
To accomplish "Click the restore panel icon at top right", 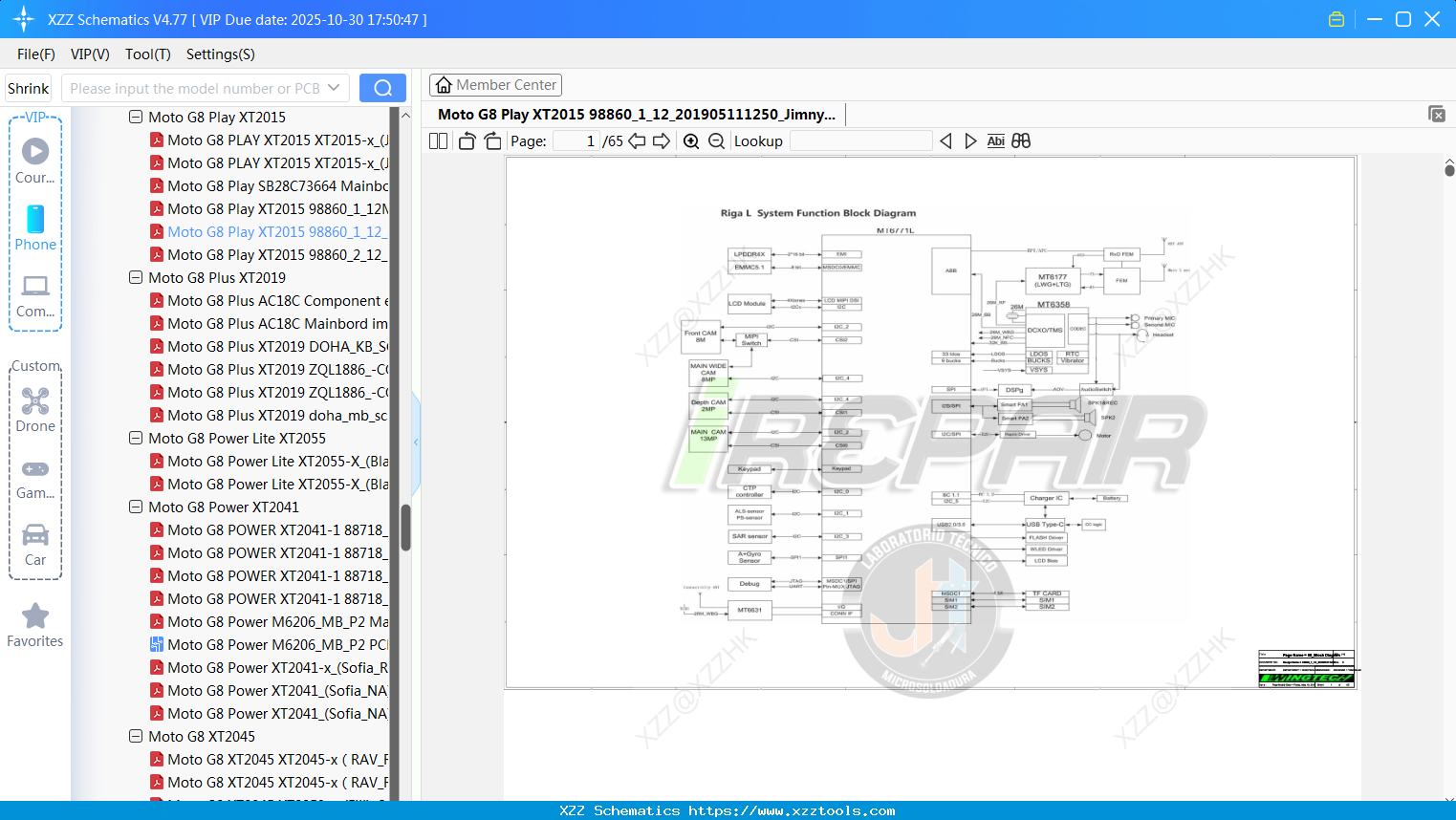I will pyautogui.click(x=1436, y=114).
